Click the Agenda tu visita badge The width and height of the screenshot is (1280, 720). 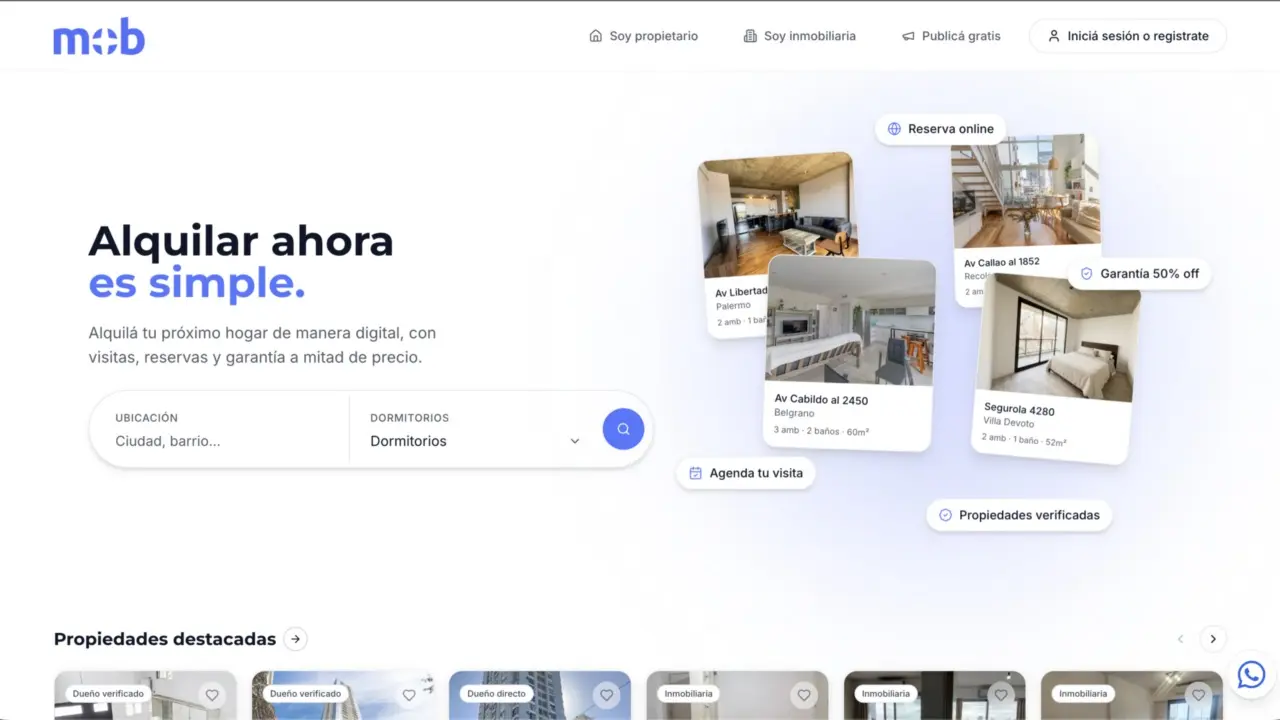tap(746, 473)
